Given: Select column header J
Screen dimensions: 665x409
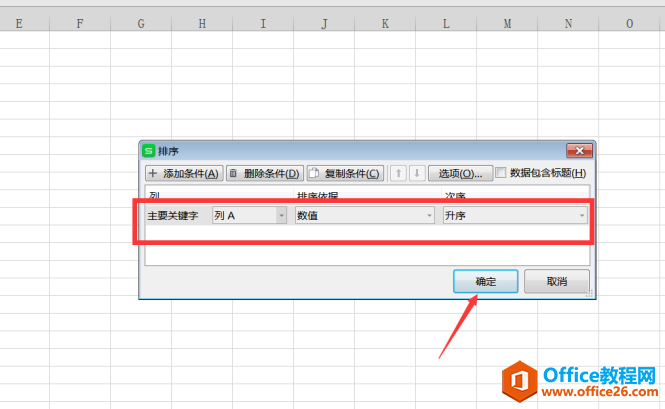Looking at the screenshot, I should [324, 24].
